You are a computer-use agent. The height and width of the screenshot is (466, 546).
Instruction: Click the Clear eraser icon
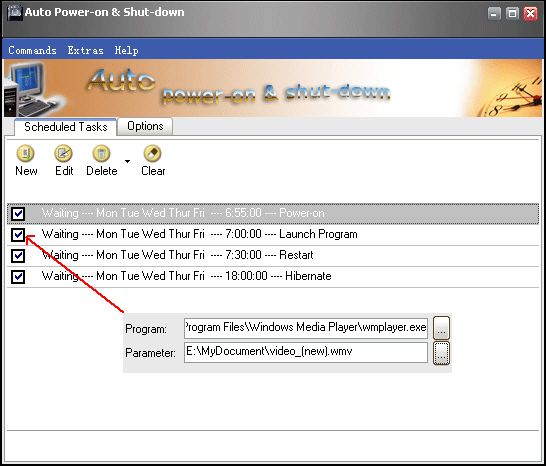point(153,153)
